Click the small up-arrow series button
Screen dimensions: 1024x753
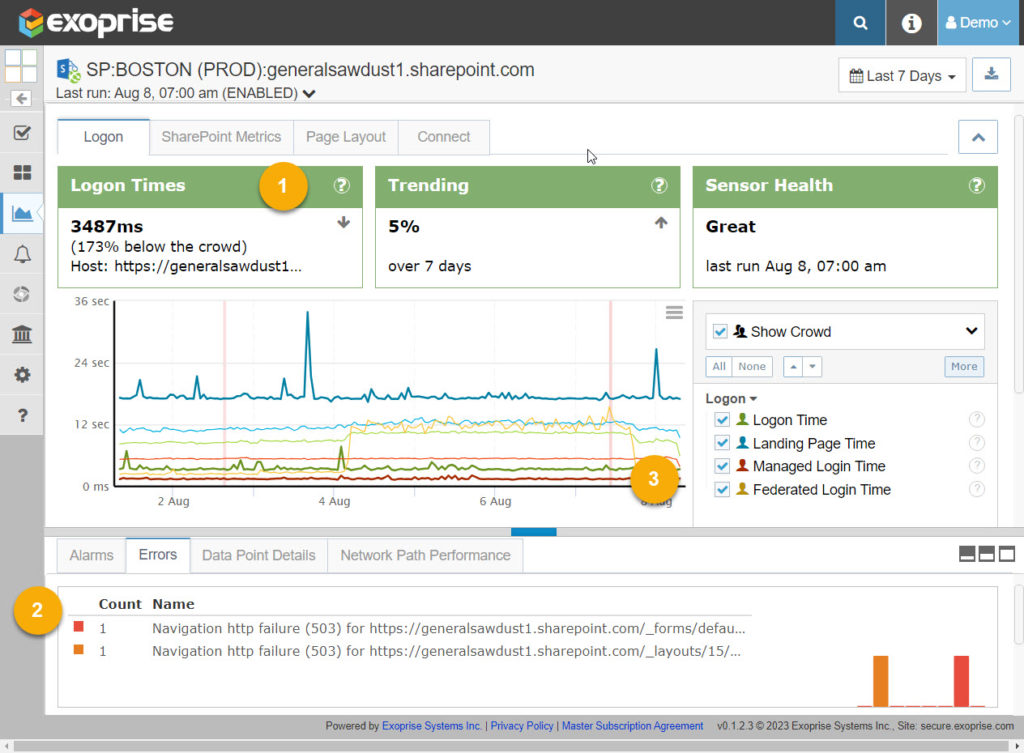[x=793, y=367]
